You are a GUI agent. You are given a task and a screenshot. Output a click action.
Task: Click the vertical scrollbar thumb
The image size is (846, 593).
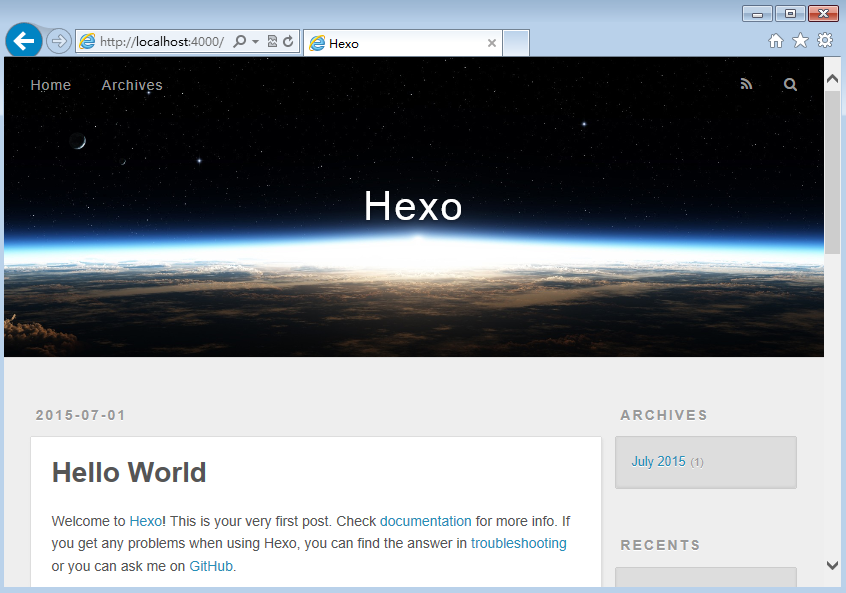[x=833, y=173]
